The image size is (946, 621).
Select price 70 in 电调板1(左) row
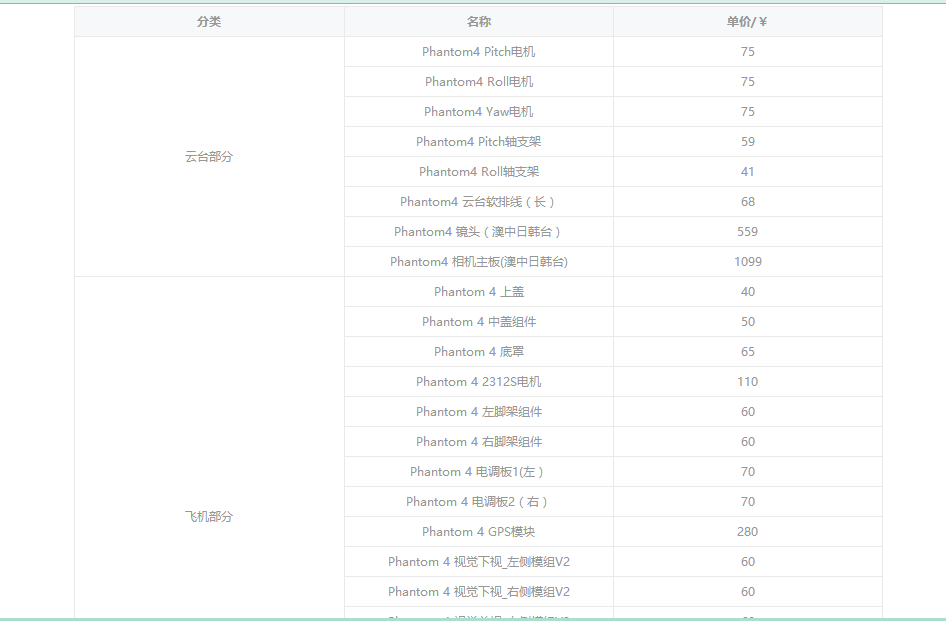pos(748,471)
